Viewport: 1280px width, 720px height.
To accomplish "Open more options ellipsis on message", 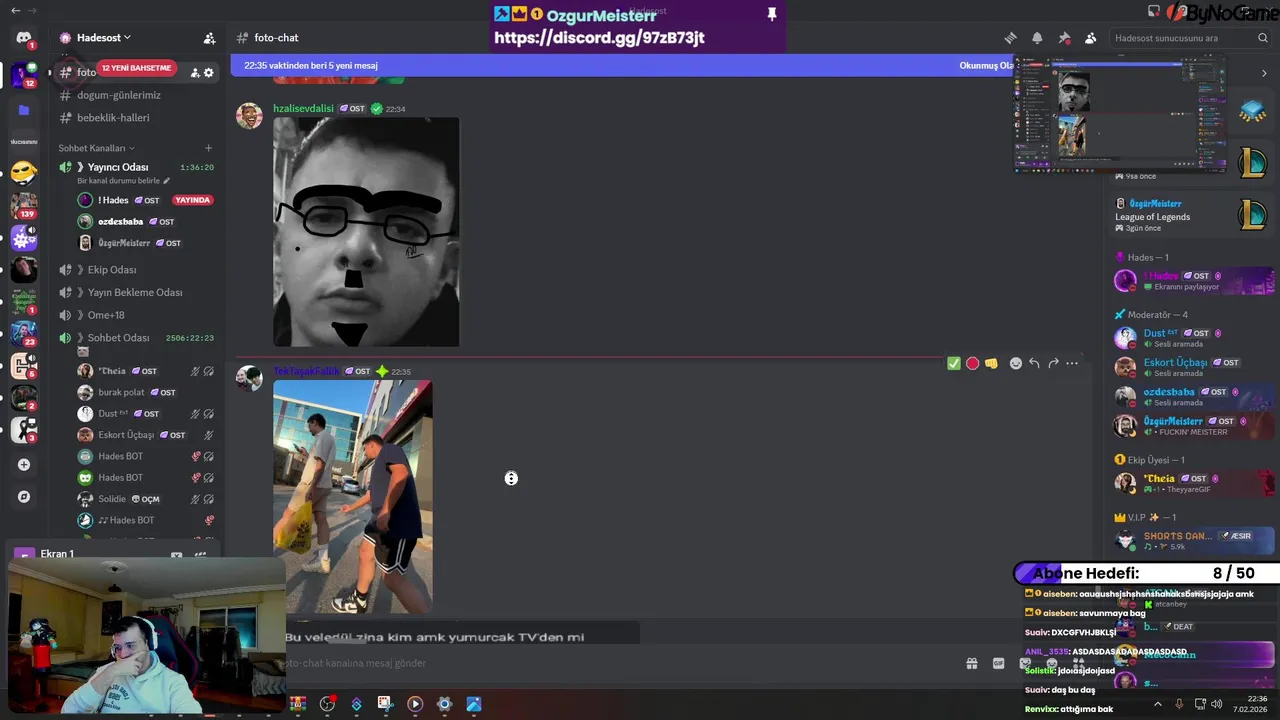I will tap(1072, 363).
